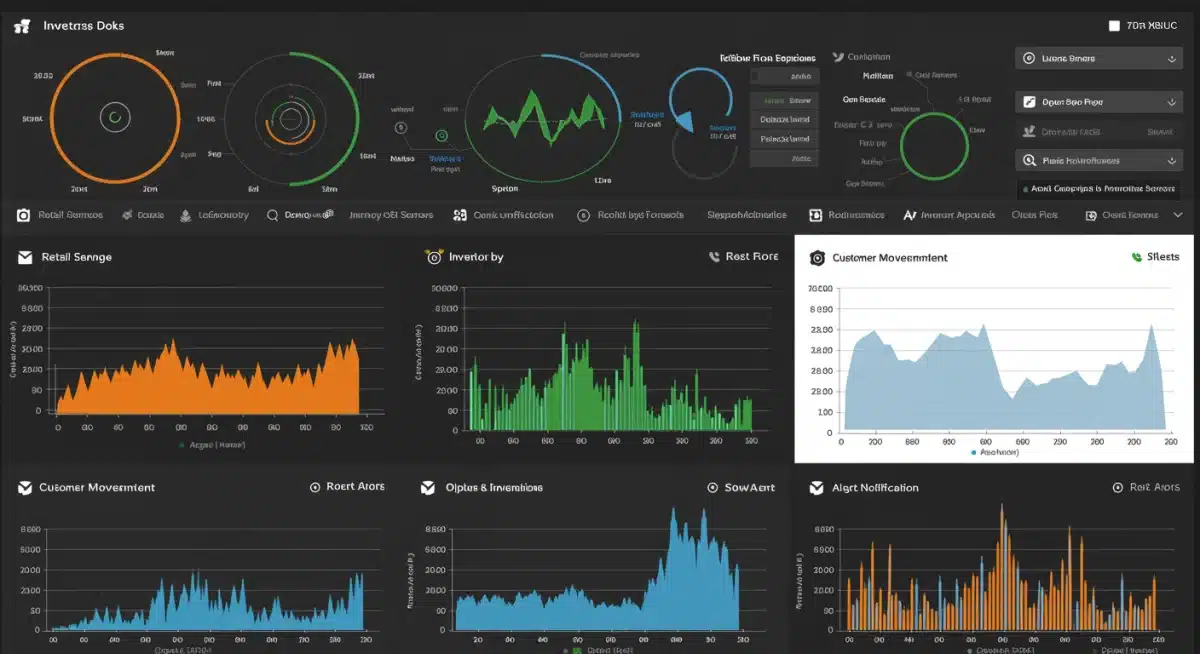The image size is (1200, 654).
Task: Click the download faces icon in right sidebar
Action: tap(1027, 131)
